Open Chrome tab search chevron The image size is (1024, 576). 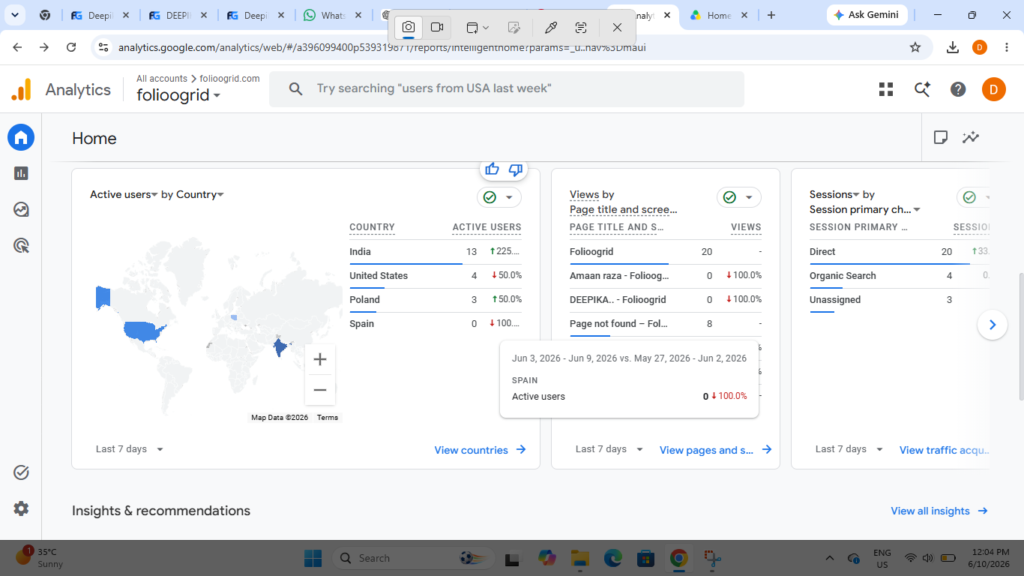[14, 14]
